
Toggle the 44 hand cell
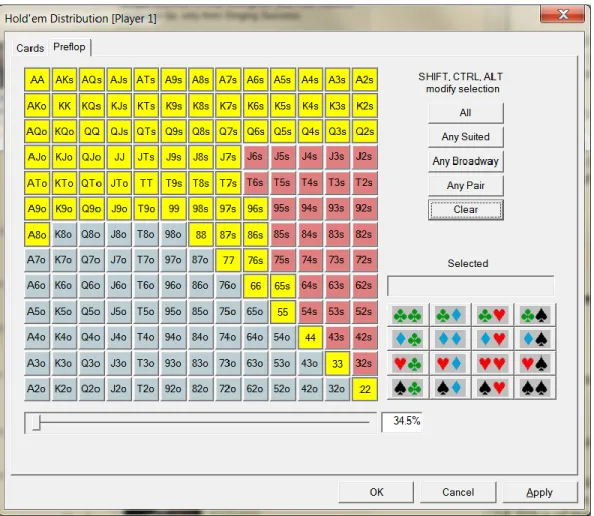click(310, 337)
